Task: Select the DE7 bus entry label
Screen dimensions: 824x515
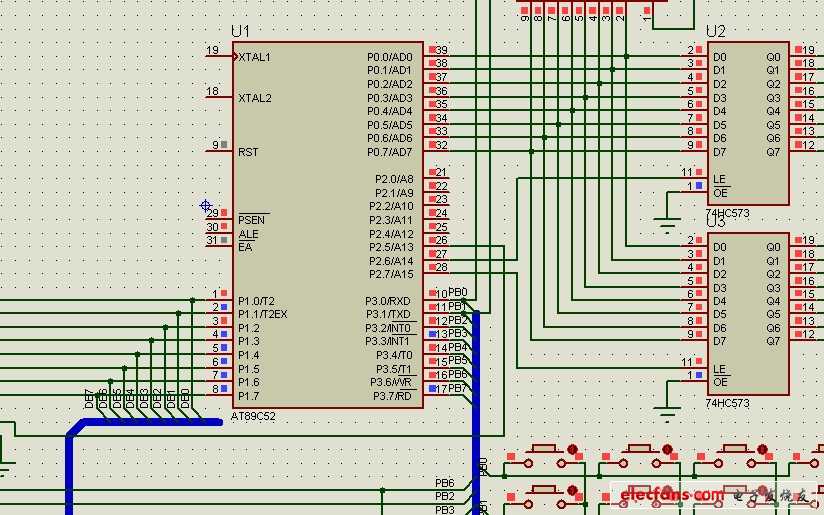Action: (x=89, y=399)
